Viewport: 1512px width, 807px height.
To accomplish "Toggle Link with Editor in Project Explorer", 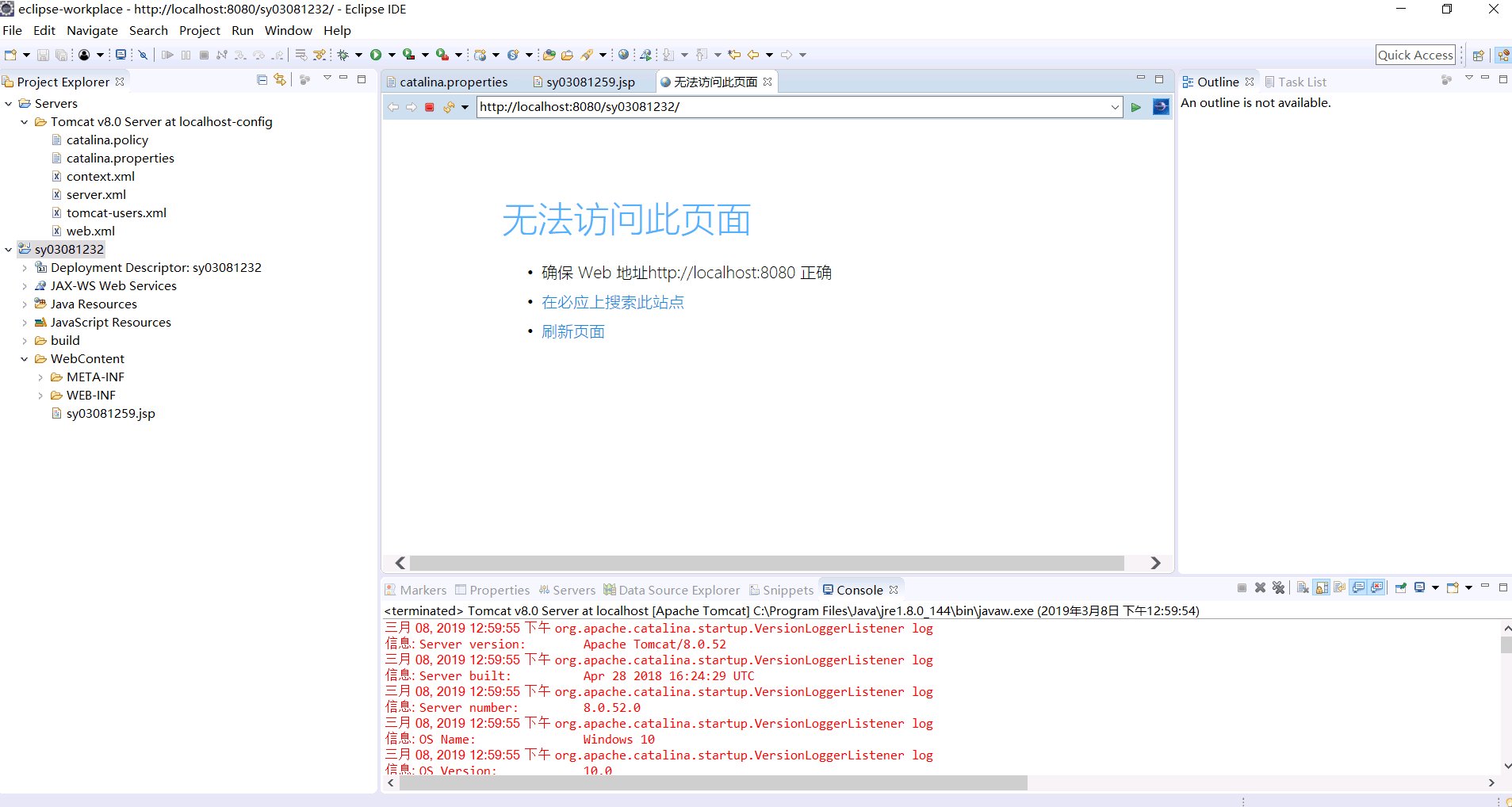I will [x=280, y=80].
